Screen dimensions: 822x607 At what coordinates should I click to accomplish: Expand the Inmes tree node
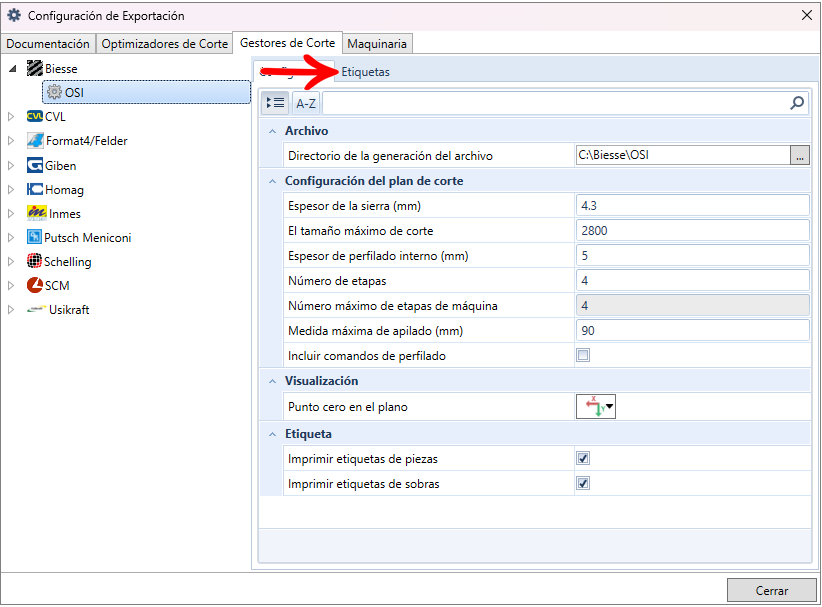[10, 213]
